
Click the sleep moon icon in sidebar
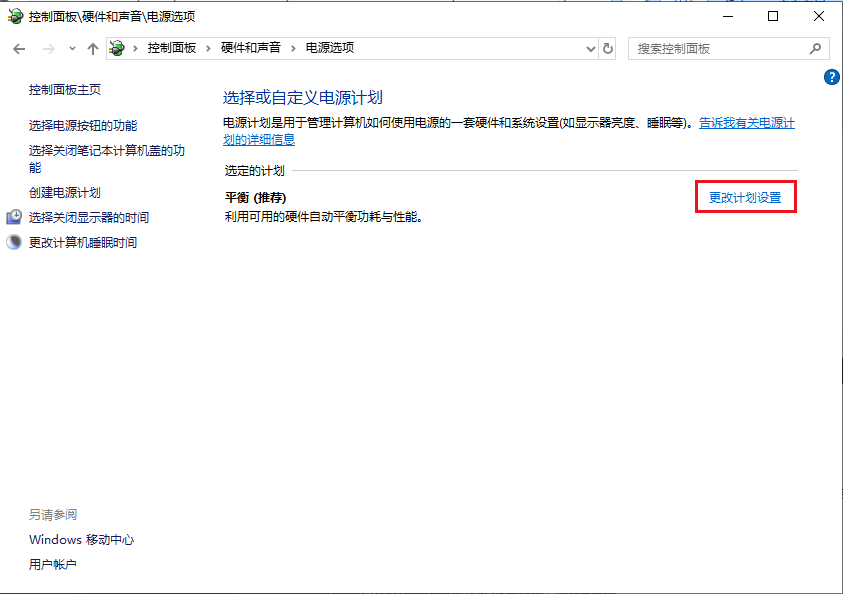click(x=14, y=242)
